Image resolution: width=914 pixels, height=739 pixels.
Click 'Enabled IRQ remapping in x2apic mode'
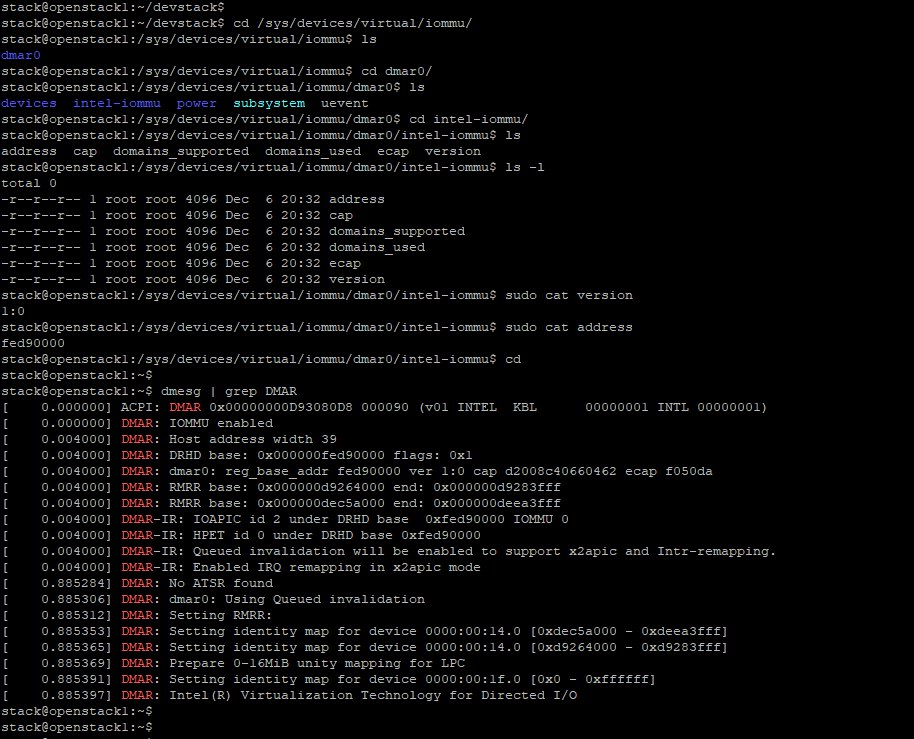pyautogui.click(x=336, y=567)
